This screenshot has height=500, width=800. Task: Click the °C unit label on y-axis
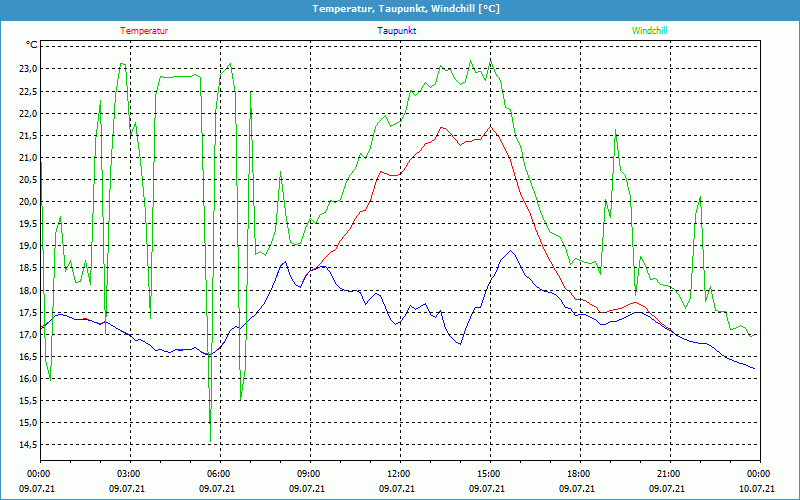pyautogui.click(x=32, y=45)
